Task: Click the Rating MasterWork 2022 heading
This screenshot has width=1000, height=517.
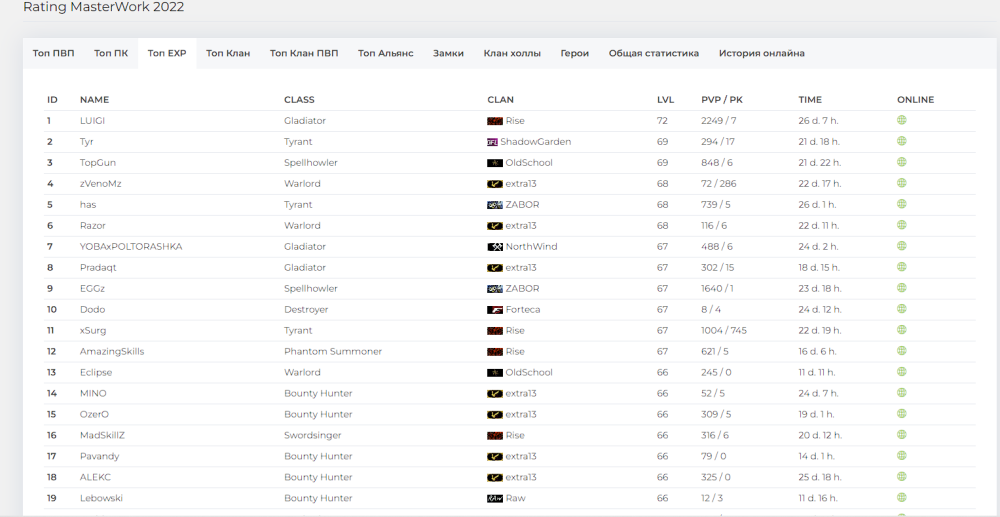Action: pos(103,8)
